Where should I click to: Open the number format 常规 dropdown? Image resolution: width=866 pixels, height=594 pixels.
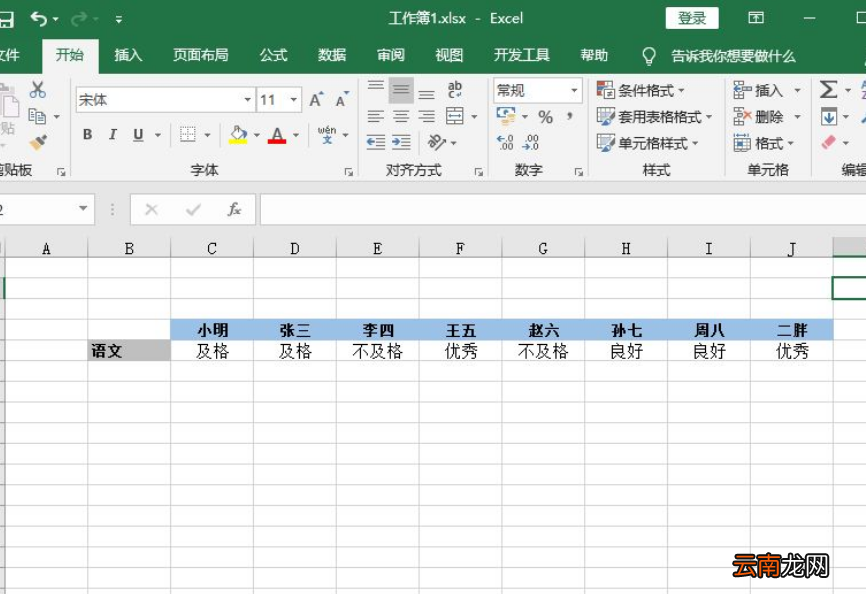click(574, 90)
